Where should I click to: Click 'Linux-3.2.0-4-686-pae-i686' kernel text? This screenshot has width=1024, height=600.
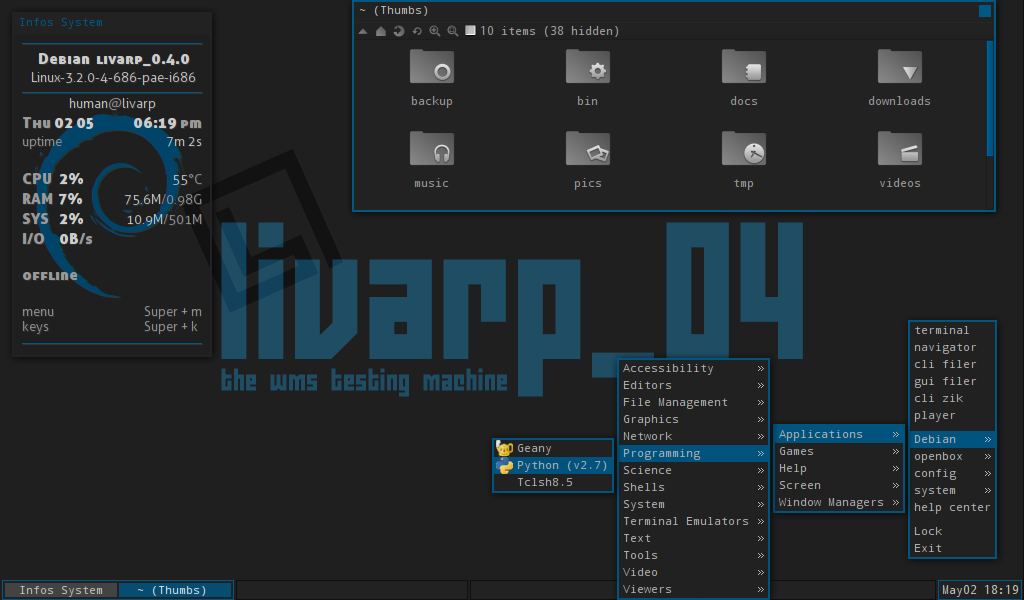(113, 77)
